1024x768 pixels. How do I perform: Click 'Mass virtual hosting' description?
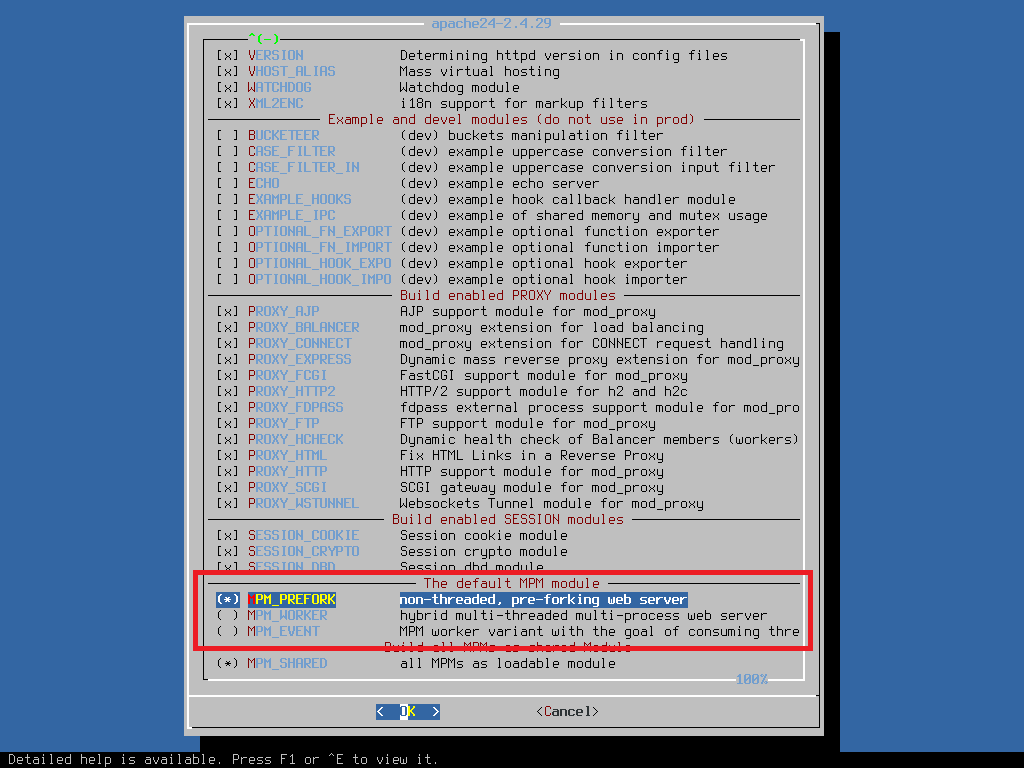(x=480, y=71)
